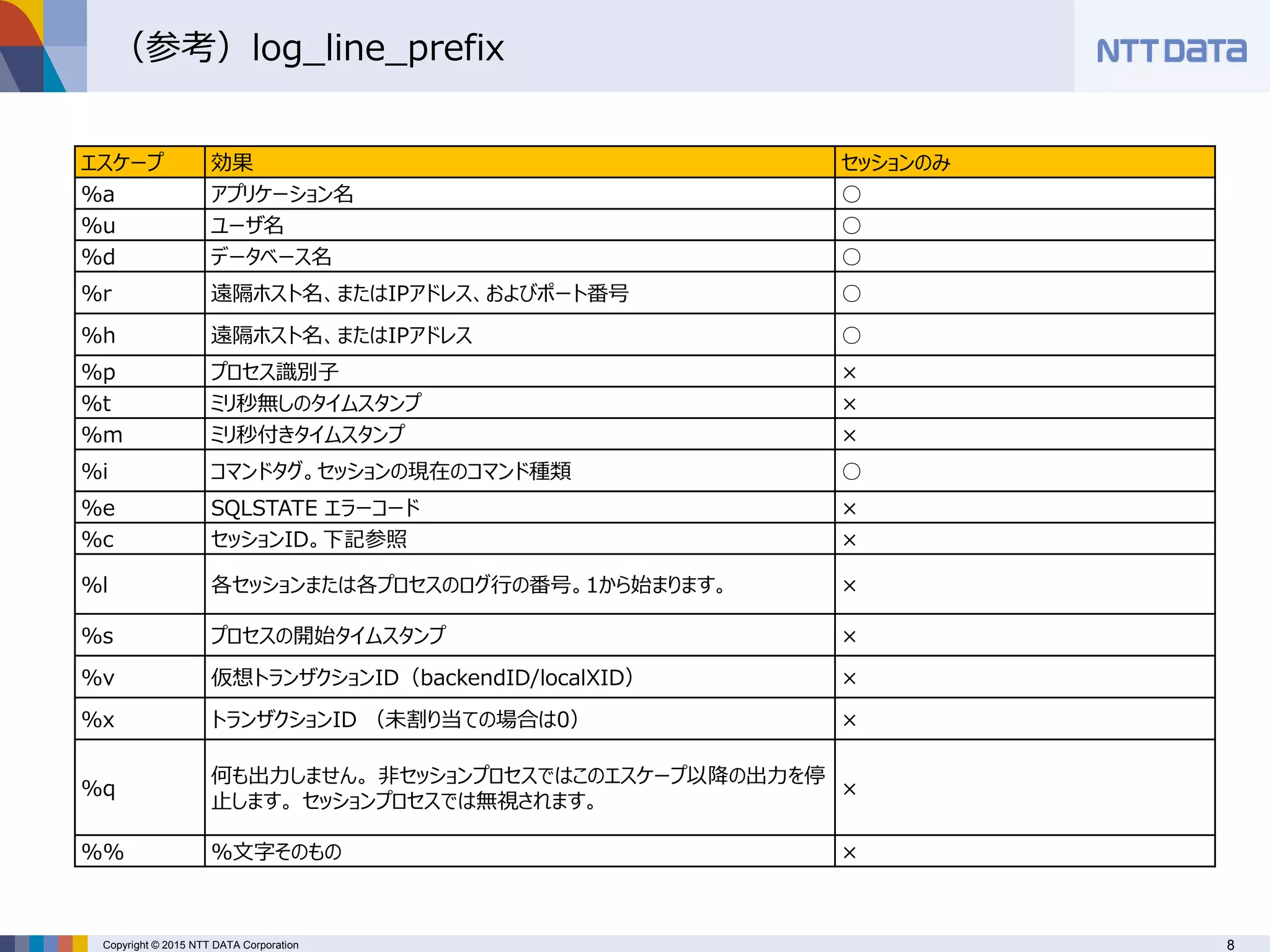The width and height of the screenshot is (1270, 952).
Task: Click the '効果' column header
Action: click(520, 162)
